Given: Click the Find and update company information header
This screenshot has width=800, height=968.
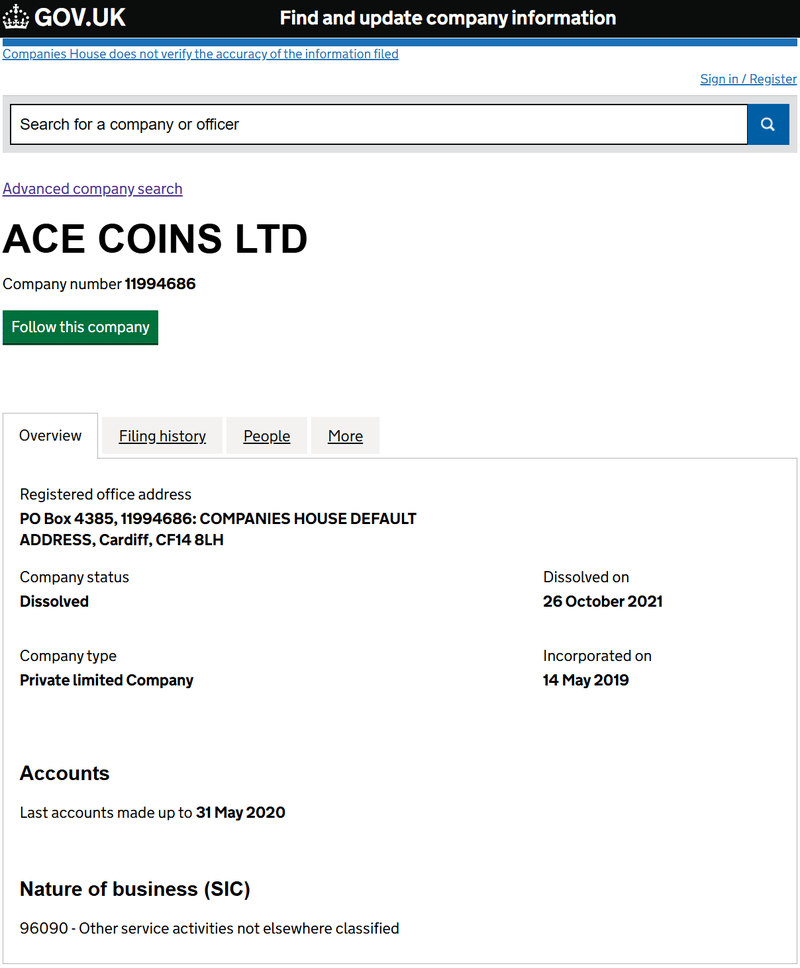Looking at the screenshot, I should click(x=448, y=18).
